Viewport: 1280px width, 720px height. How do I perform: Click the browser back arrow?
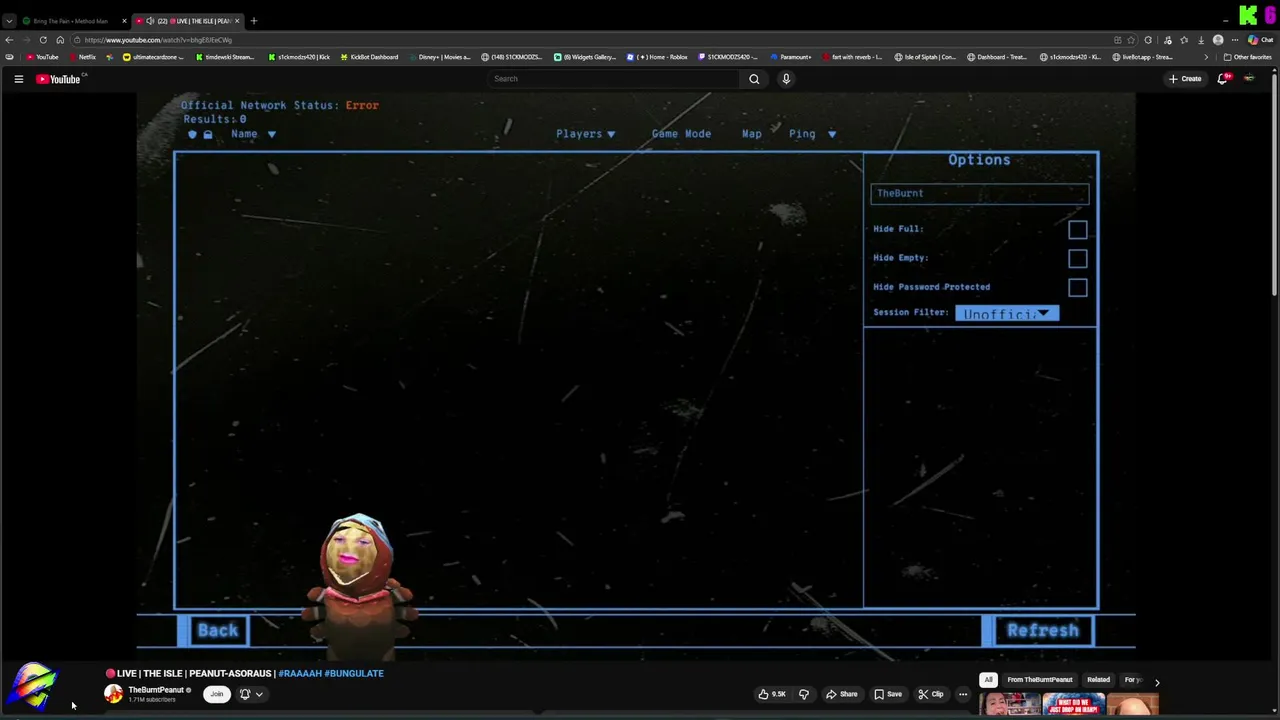tap(9, 40)
